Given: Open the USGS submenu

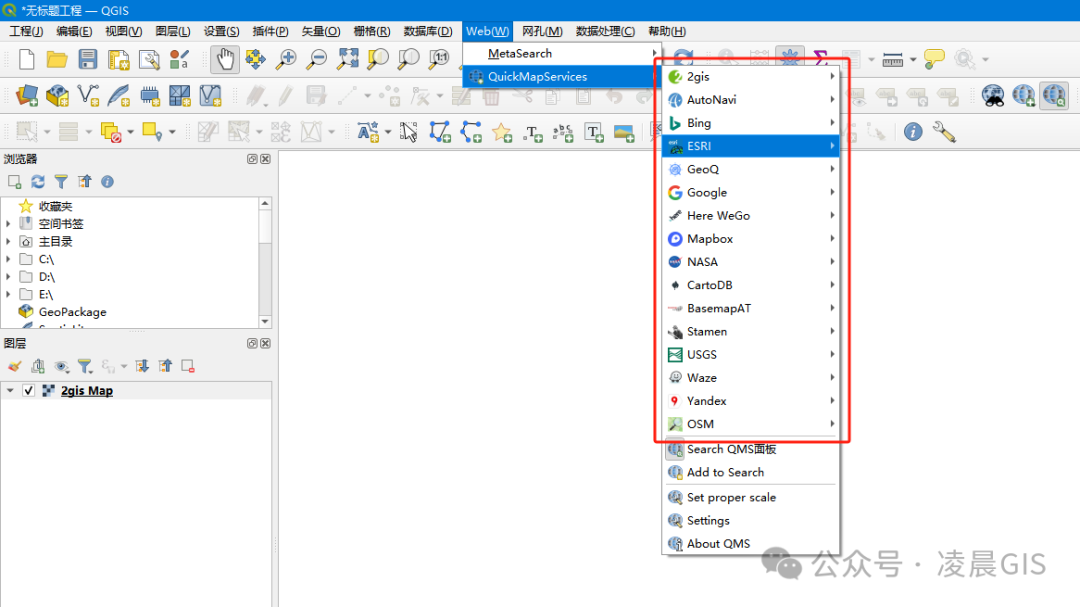Looking at the screenshot, I should pyautogui.click(x=751, y=355).
